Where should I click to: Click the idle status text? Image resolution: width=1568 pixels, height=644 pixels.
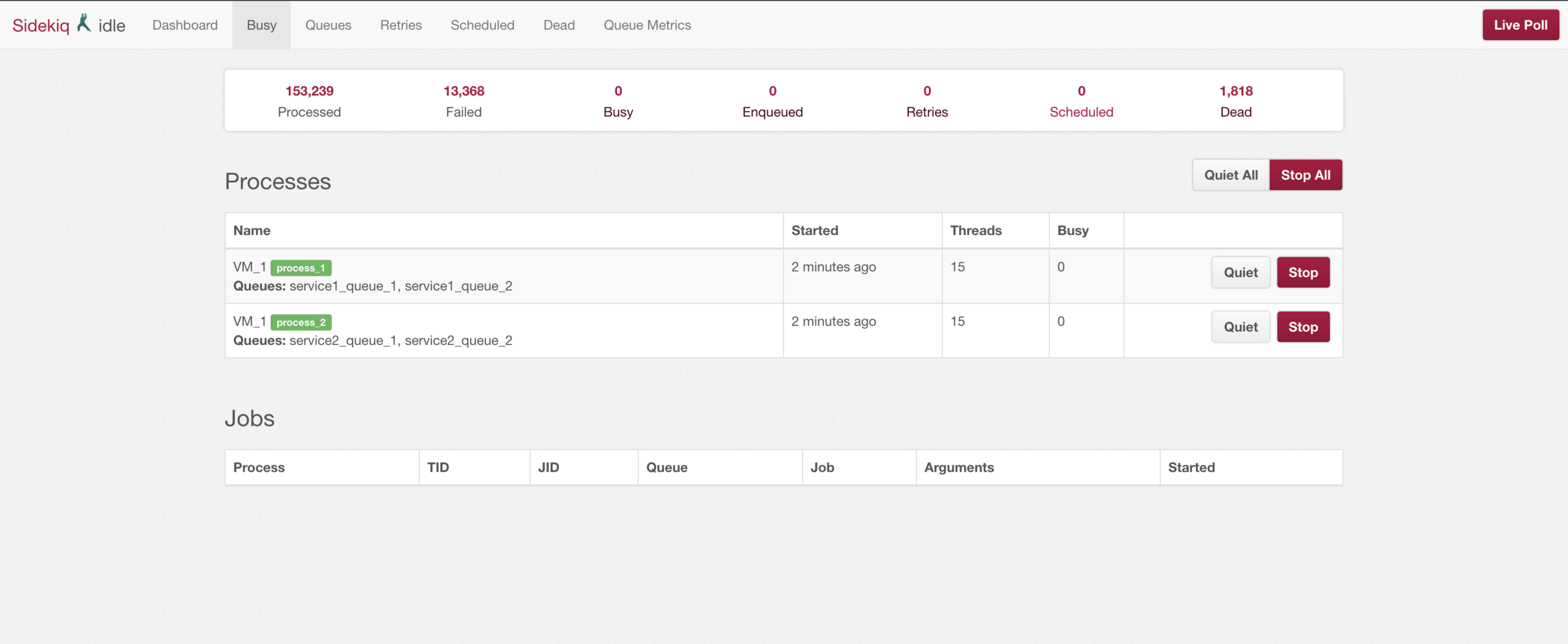(112, 26)
